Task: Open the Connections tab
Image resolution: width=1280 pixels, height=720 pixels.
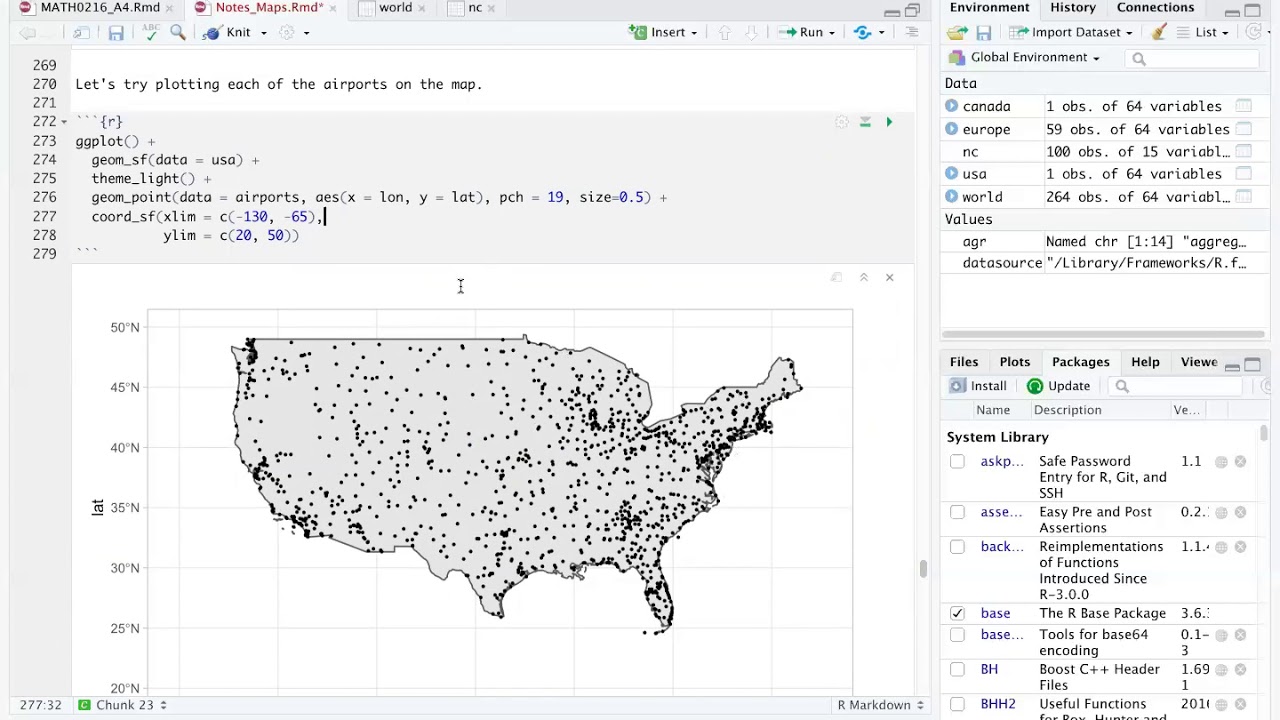Action: click(x=1155, y=8)
